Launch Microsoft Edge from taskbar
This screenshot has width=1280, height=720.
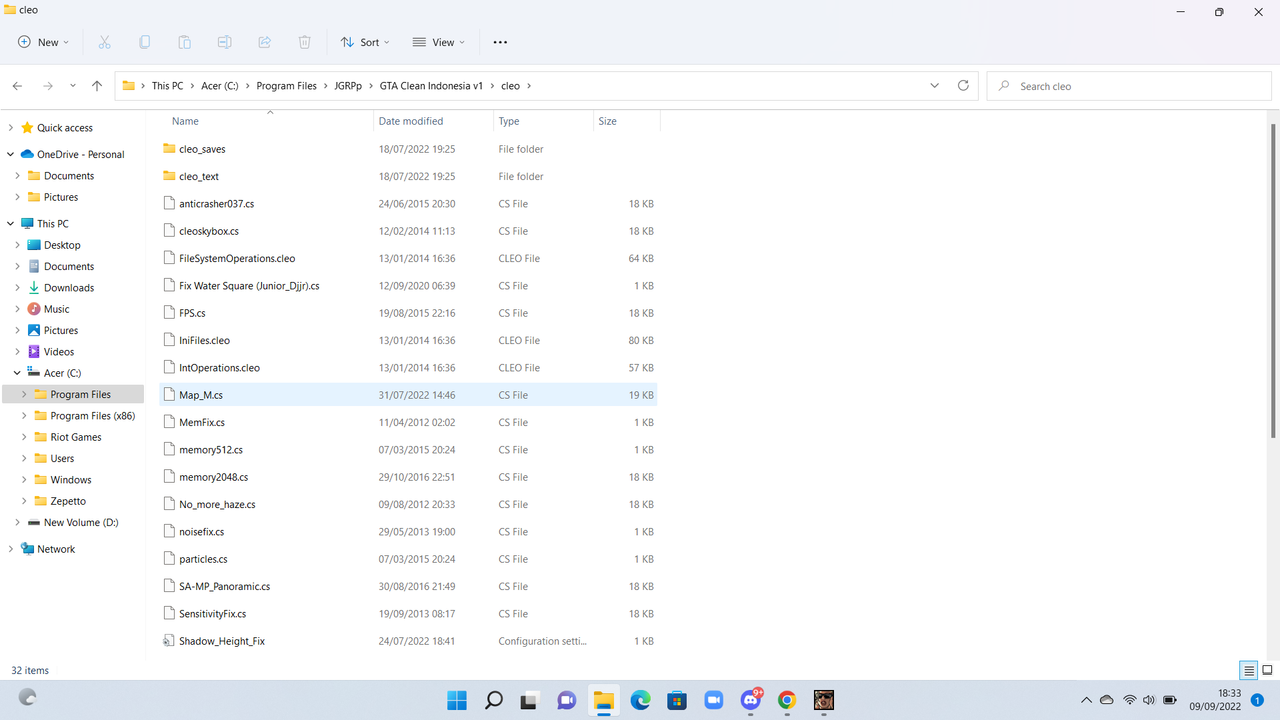tap(640, 700)
